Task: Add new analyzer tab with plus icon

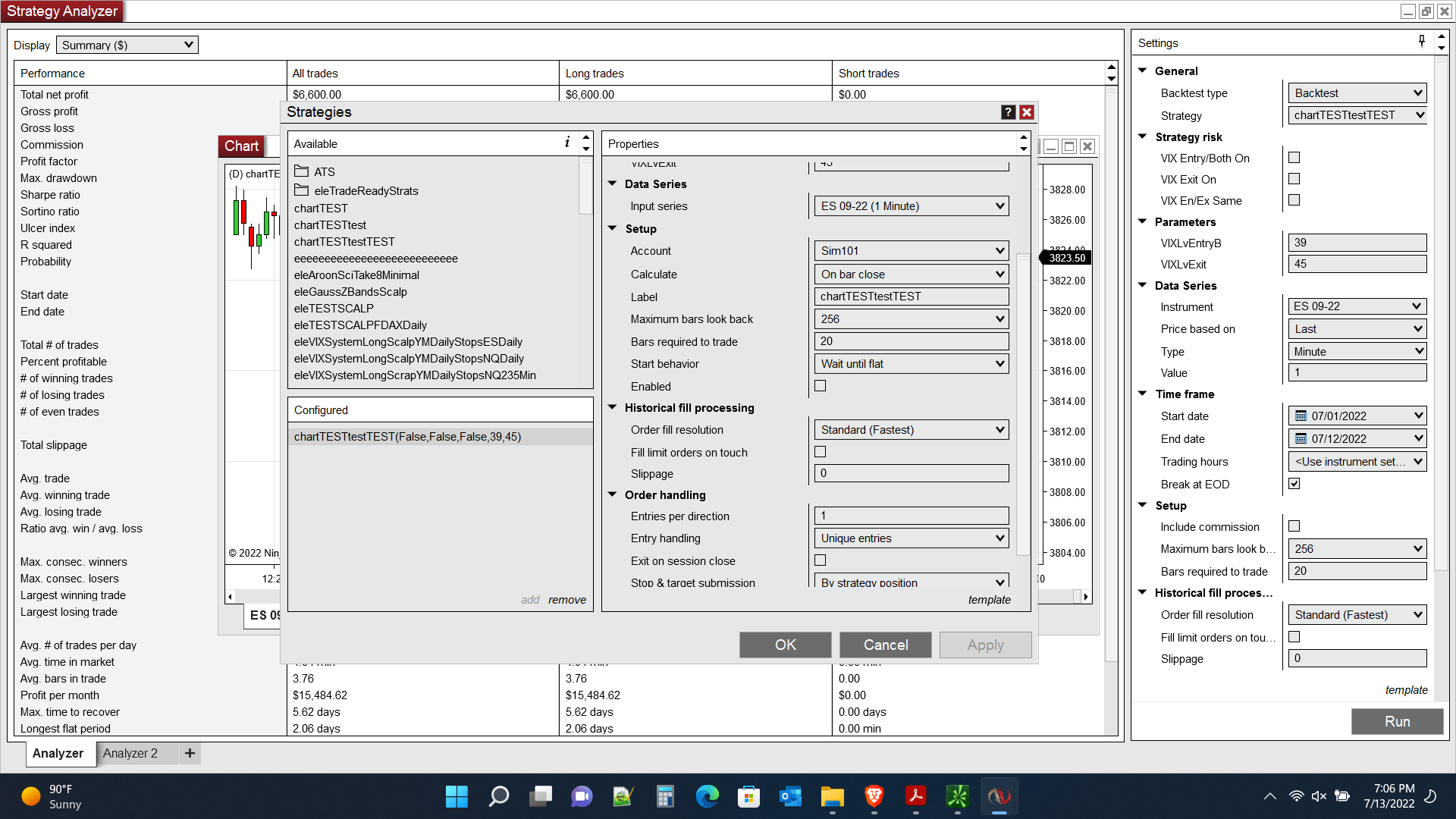Action: (190, 753)
